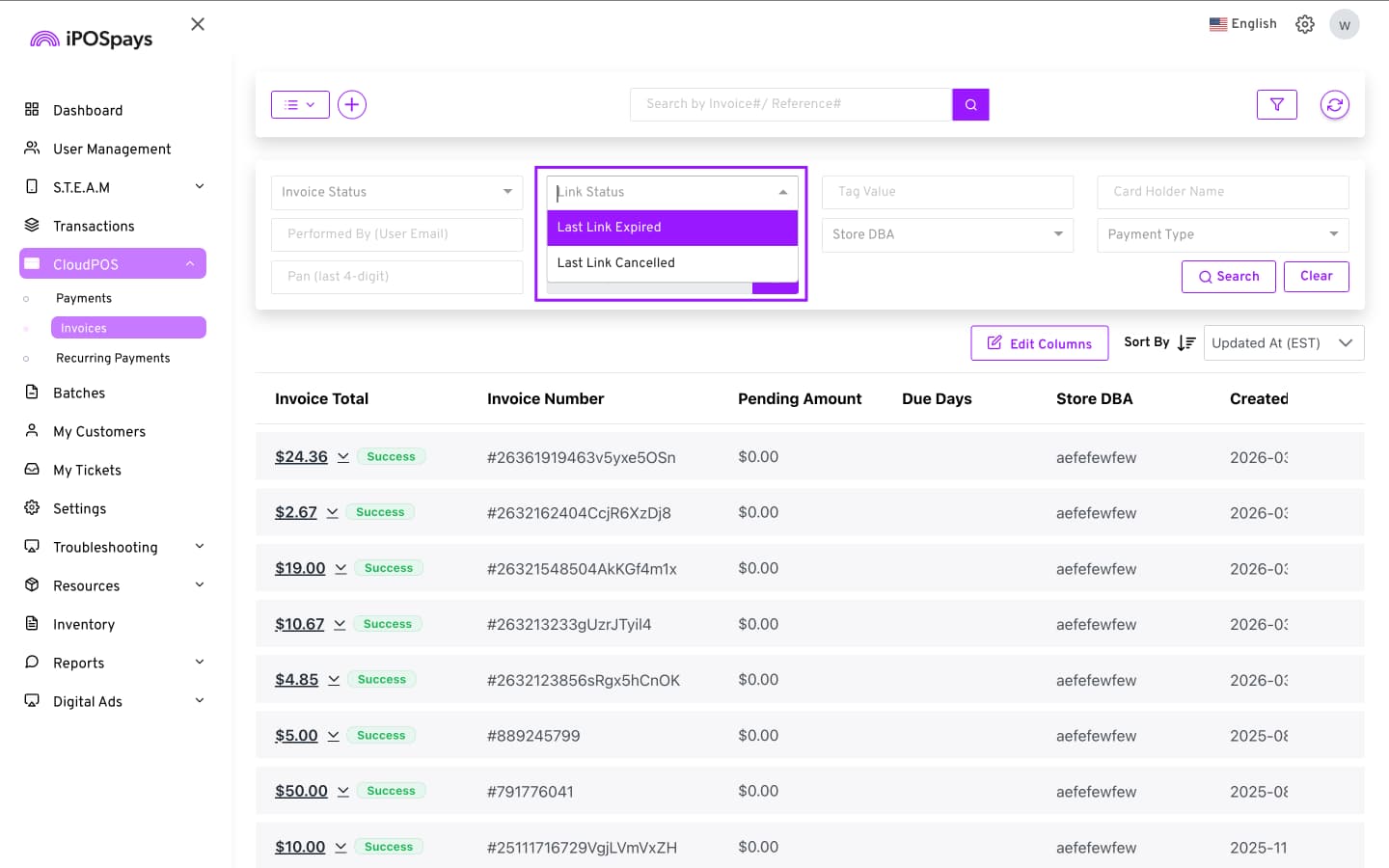Click the Edit Columns button
The image size is (1389, 868).
pos(1039,343)
